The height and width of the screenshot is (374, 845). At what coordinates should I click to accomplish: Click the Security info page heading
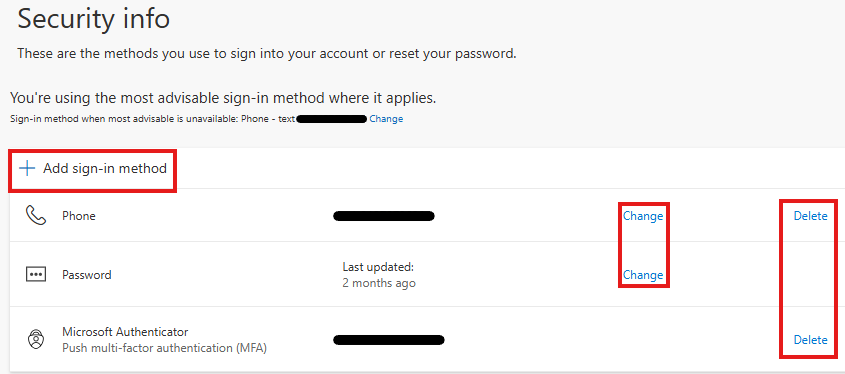click(94, 19)
